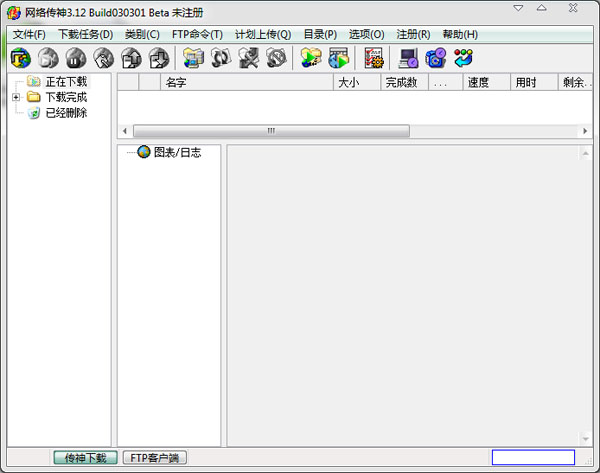600x473 pixels.
Task: Expand the 下载完成 folder tree node
Action: point(17,97)
